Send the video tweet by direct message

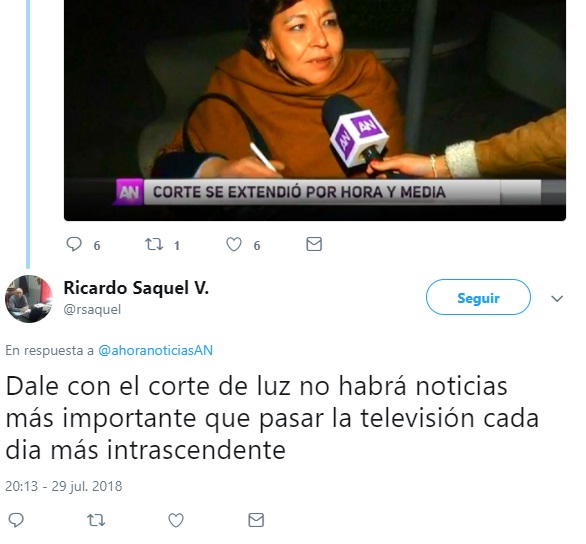(x=314, y=244)
